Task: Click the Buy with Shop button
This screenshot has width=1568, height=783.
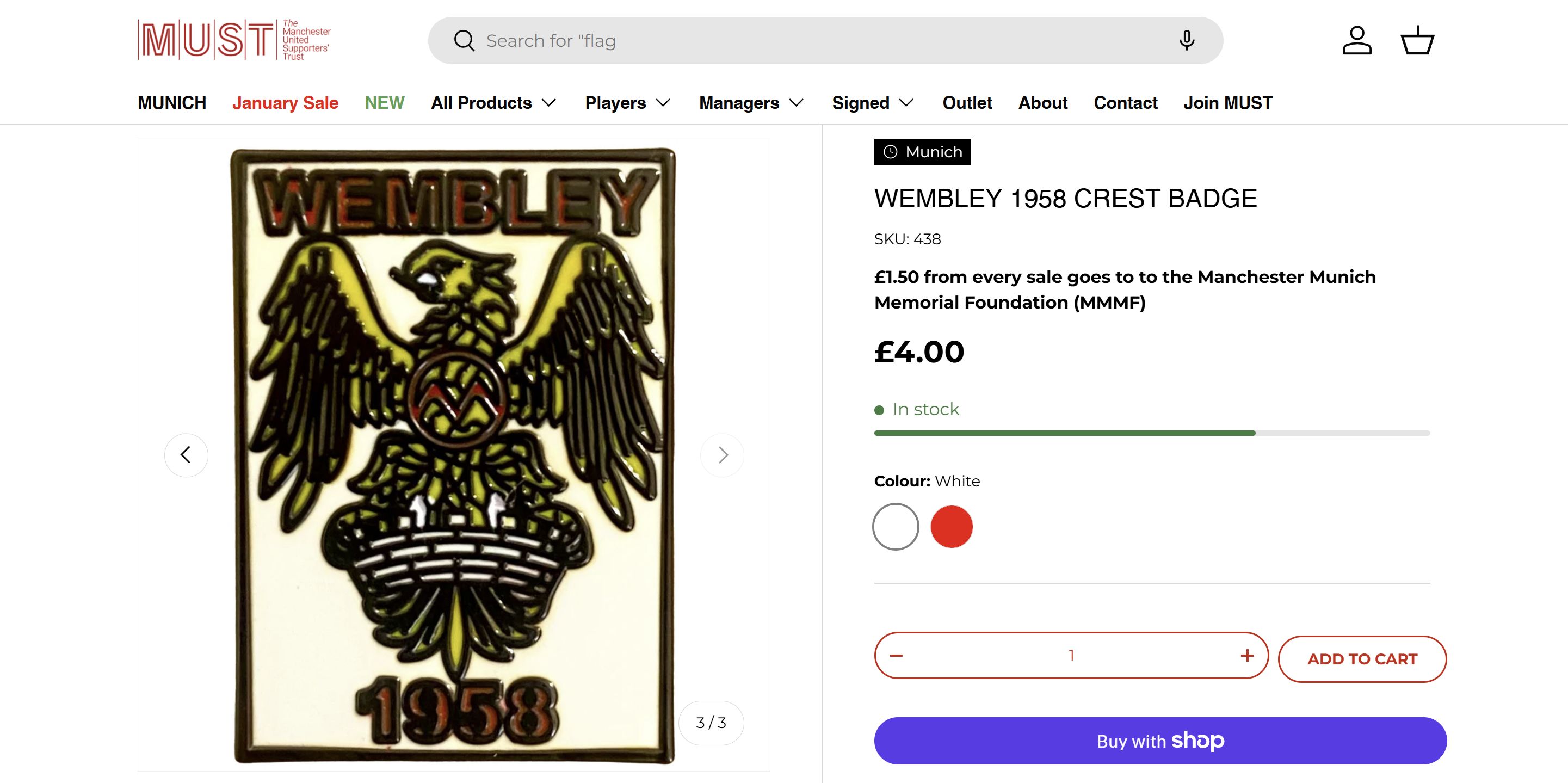Action: (1160, 741)
